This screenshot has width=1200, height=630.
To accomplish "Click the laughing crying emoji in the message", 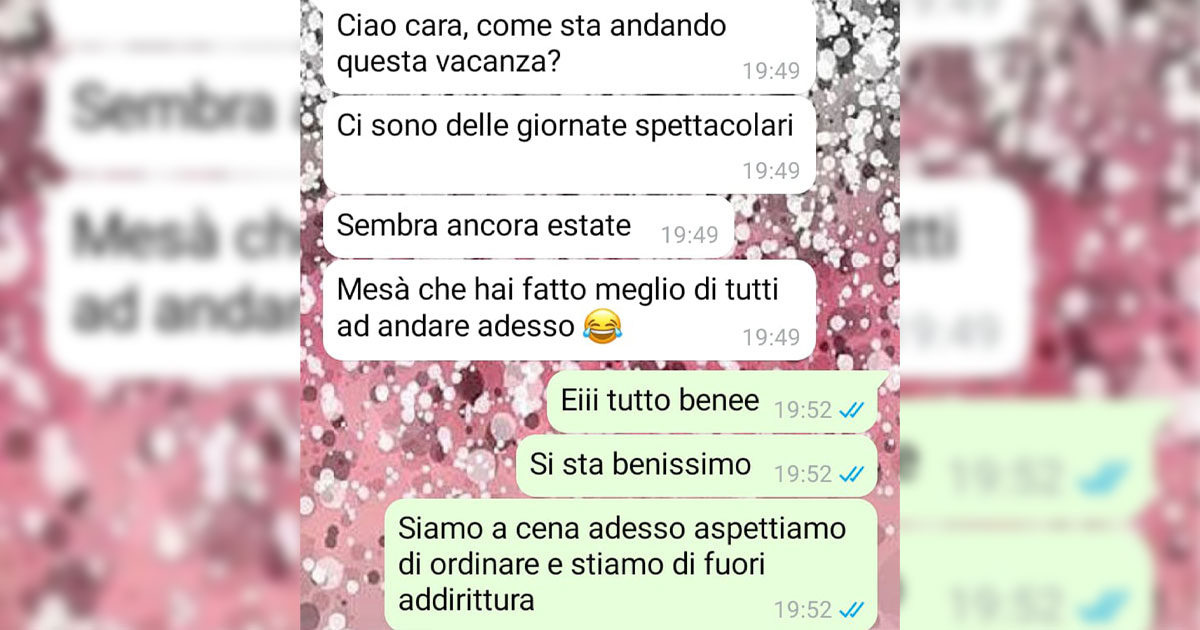I will point(600,324).
